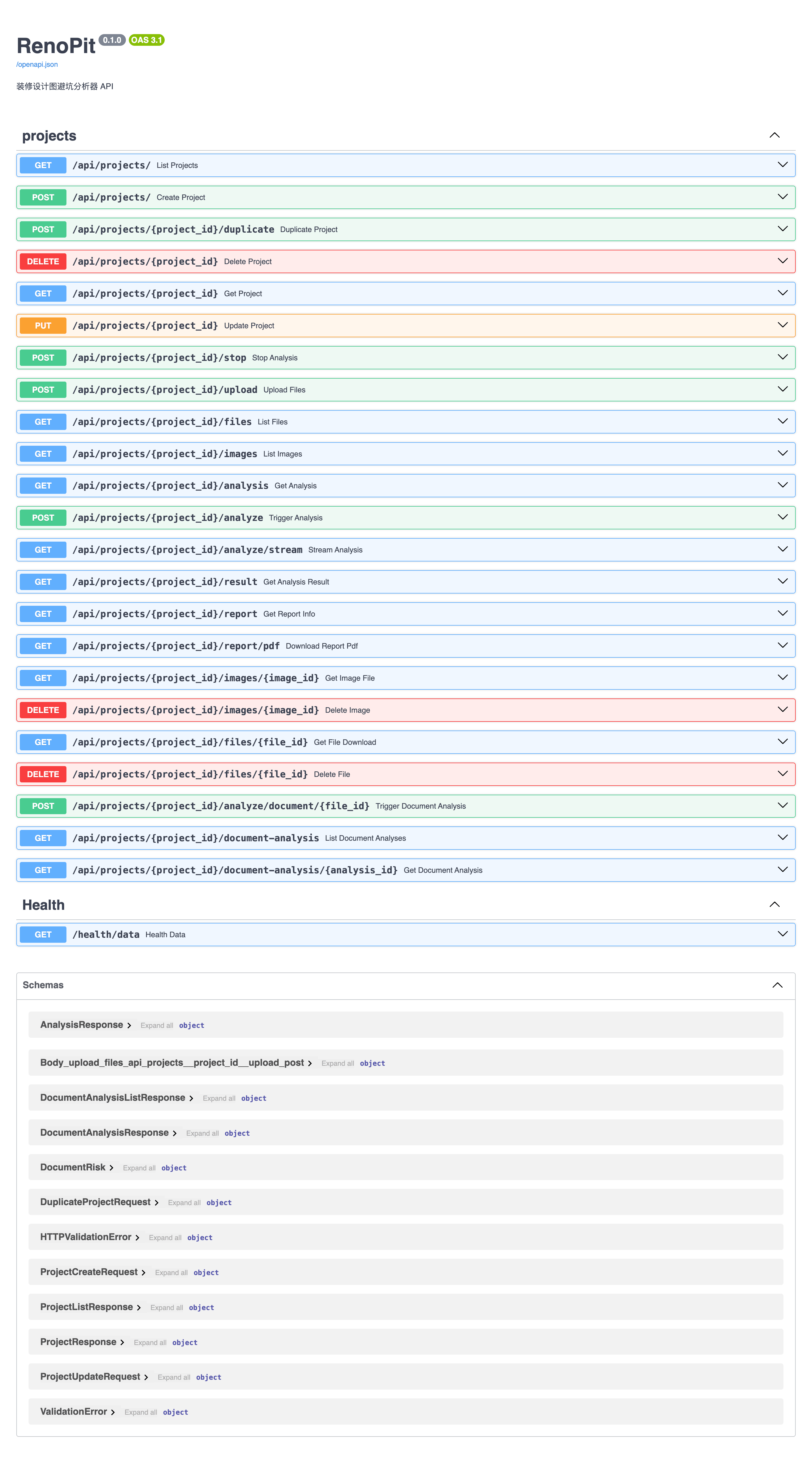
Task: Open the /api/projects/{project_id}/report/pdf endpoint path
Action: click(176, 646)
